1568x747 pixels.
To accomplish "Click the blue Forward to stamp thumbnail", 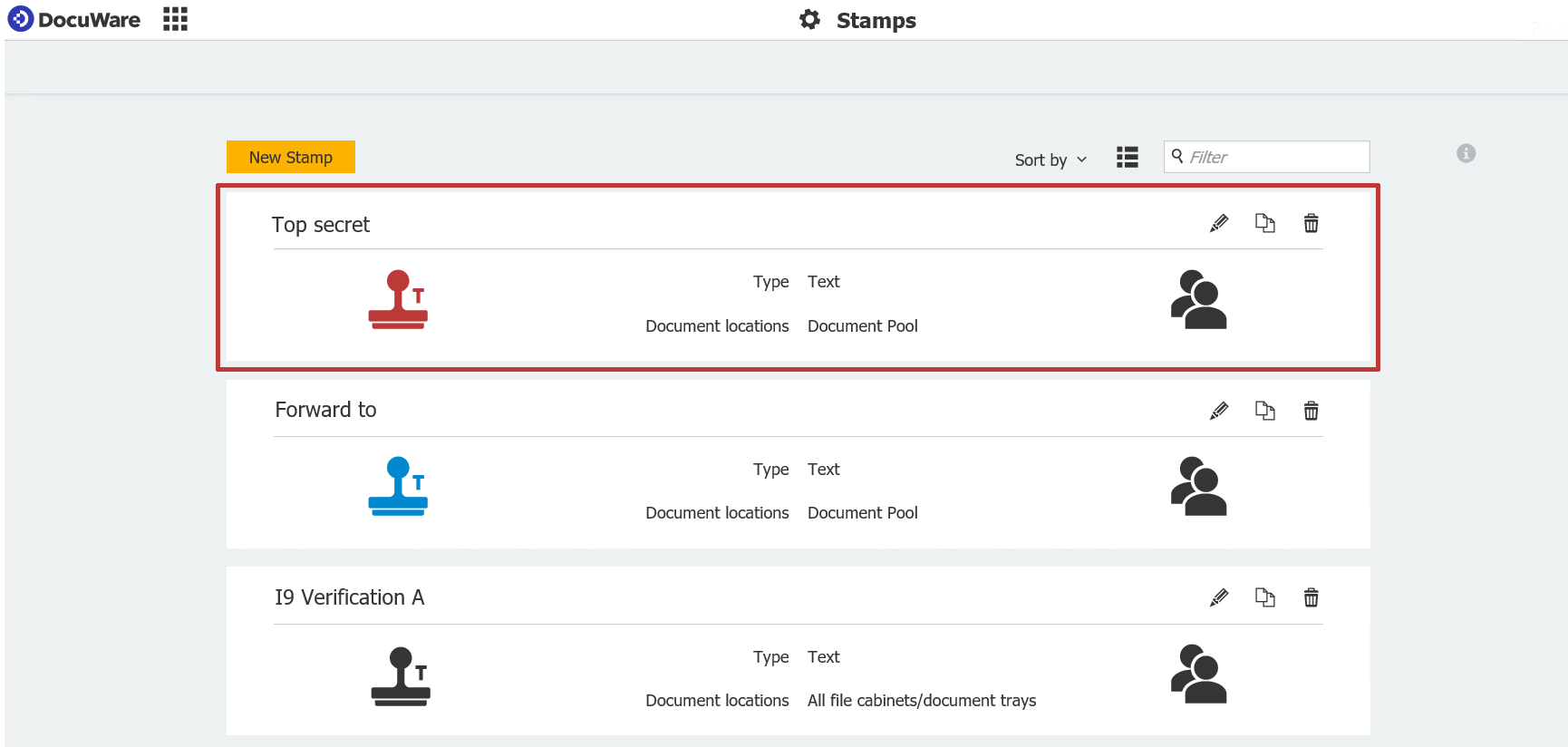I will point(398,487).
